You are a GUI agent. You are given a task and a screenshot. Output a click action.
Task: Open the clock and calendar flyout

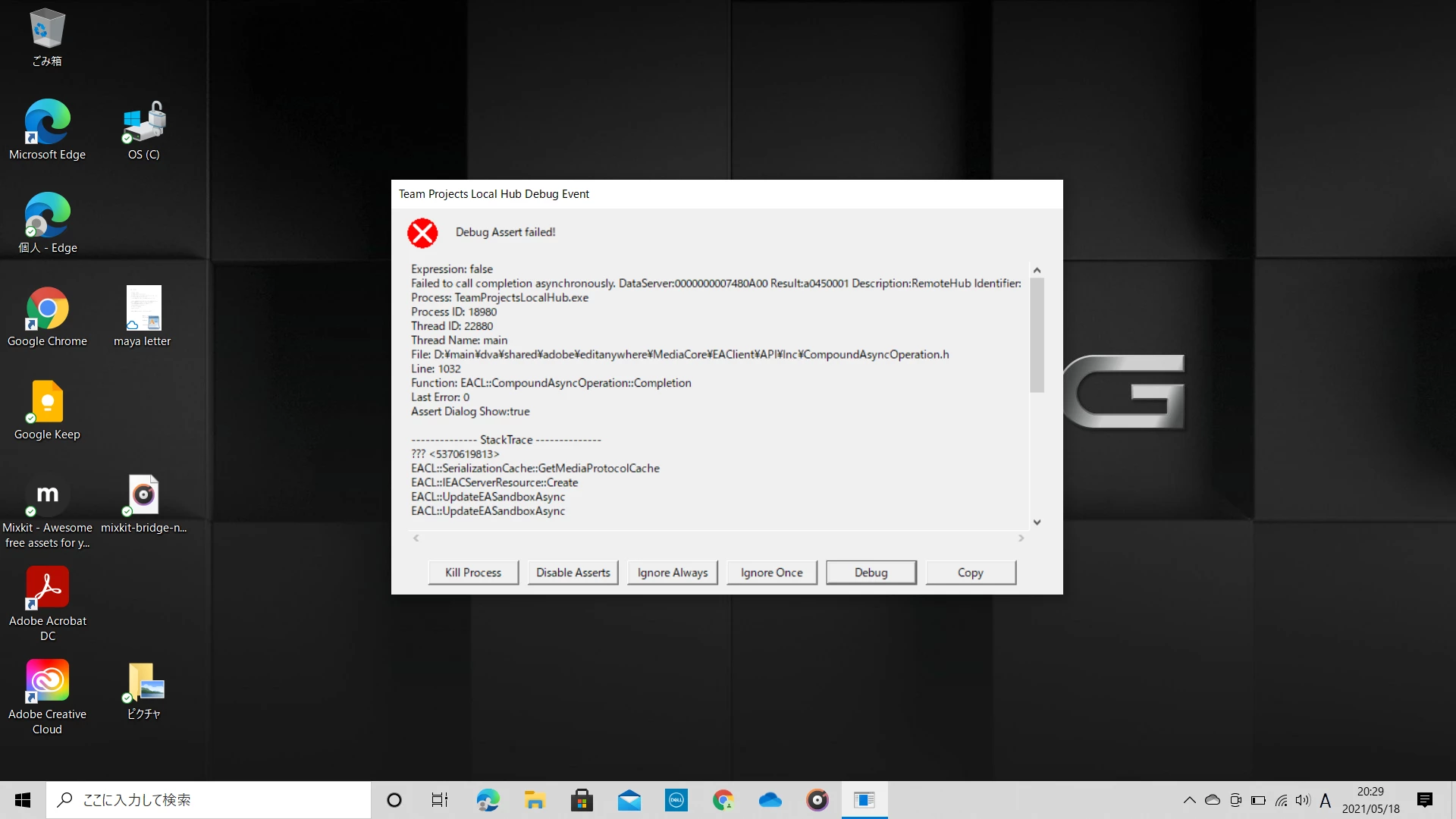pos(1370,800)
